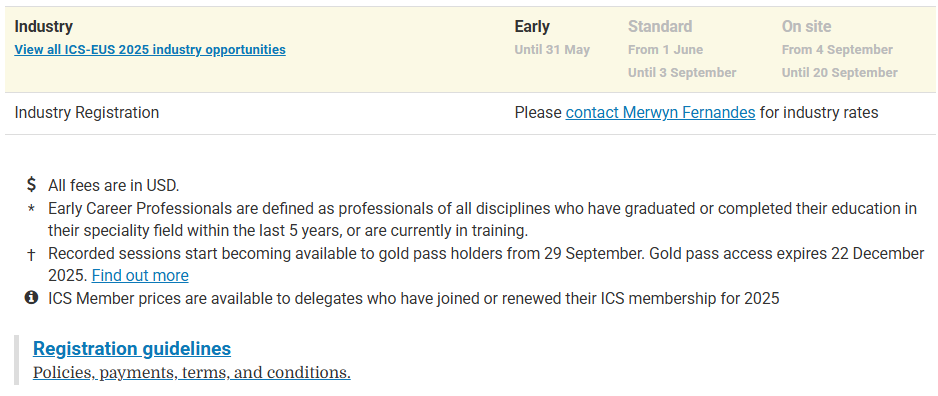938x396 pixels.
Task: Select the On site column header
Action: point(806,27)
